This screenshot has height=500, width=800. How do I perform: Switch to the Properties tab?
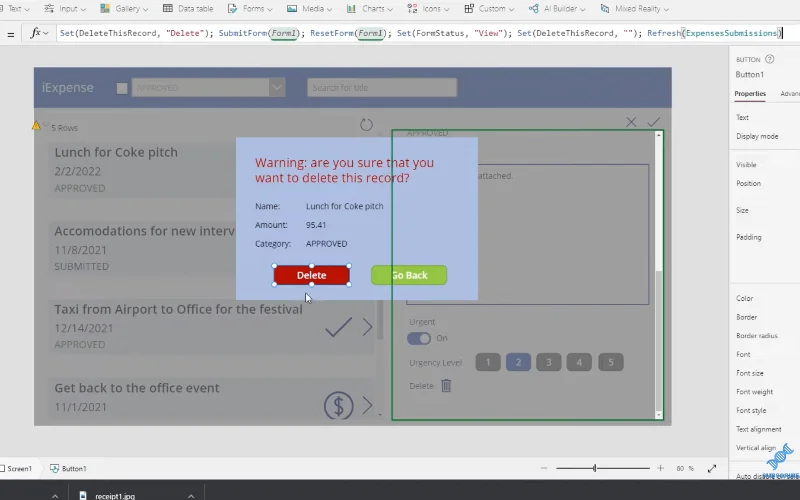[750, 94]
